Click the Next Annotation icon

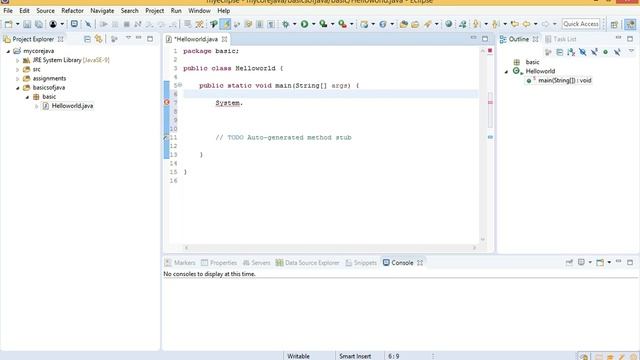(x=476, y=24)
